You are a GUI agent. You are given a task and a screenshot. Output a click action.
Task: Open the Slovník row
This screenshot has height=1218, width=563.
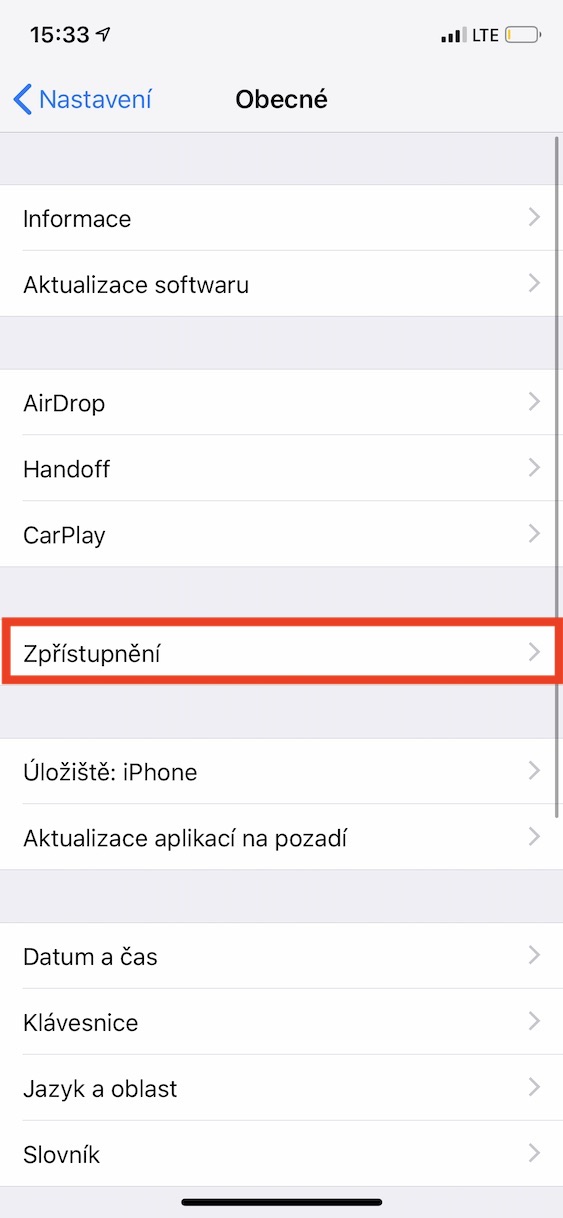coord(281,1154)
